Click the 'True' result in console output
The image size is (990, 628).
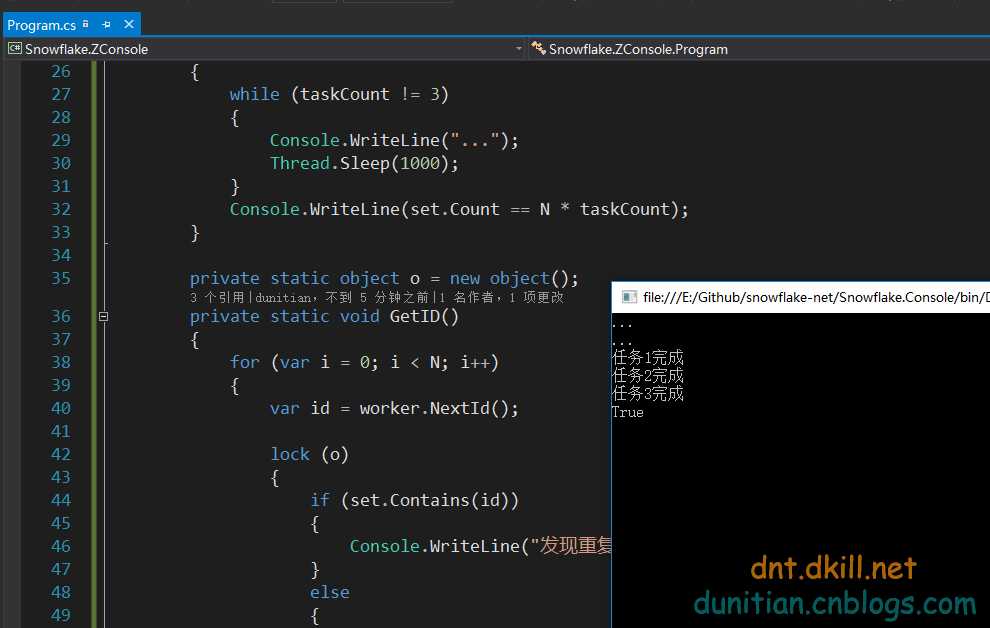coord(628,413)
